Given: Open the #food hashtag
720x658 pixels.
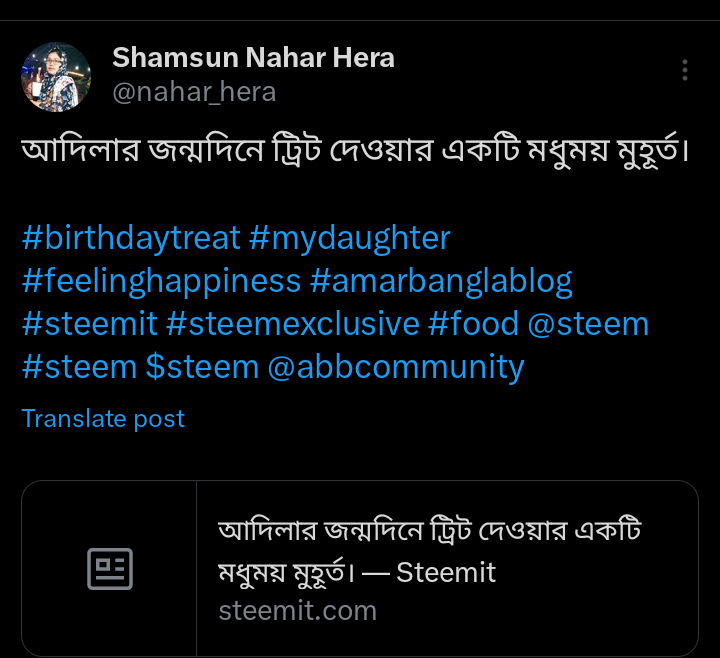Looking at the screenshot, I should pyautogui.click(x=473, y=324).
